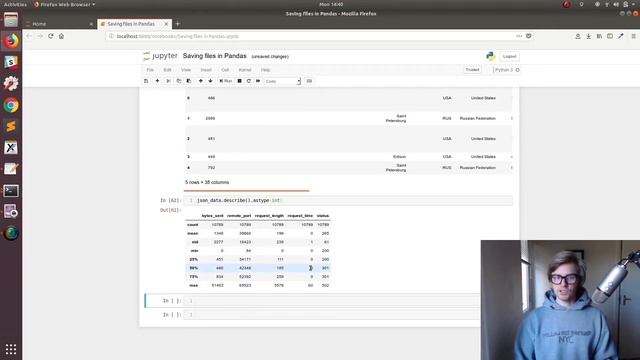The height and width of the screenshot is (360, 640).
Task: Cut selected cells with the scissors icon
Action: tap(168, 81)
